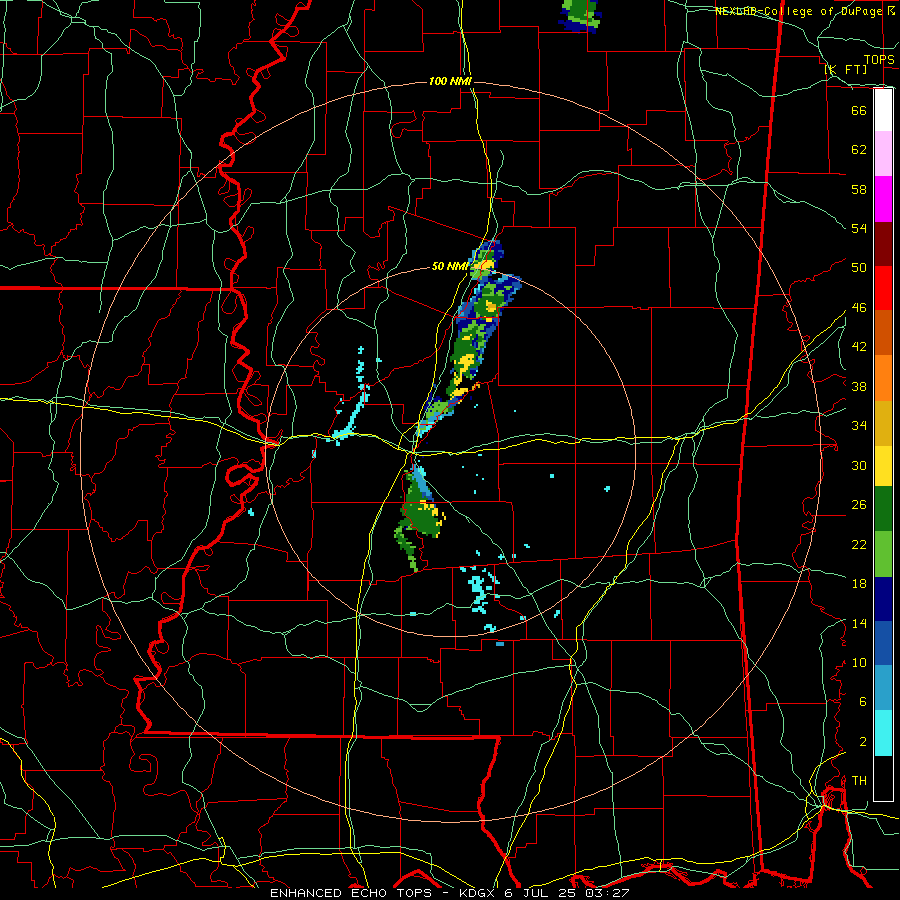Click the green echo cell with yellow core south of radar center
The height and width of the screenshot is (900, 900).
pos(422,515)
